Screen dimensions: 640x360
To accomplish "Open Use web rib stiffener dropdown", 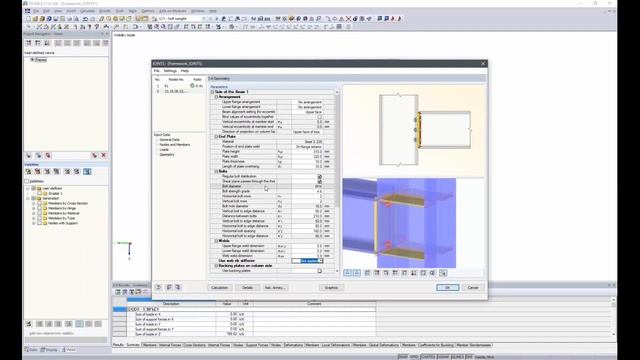I will [321, 261].
